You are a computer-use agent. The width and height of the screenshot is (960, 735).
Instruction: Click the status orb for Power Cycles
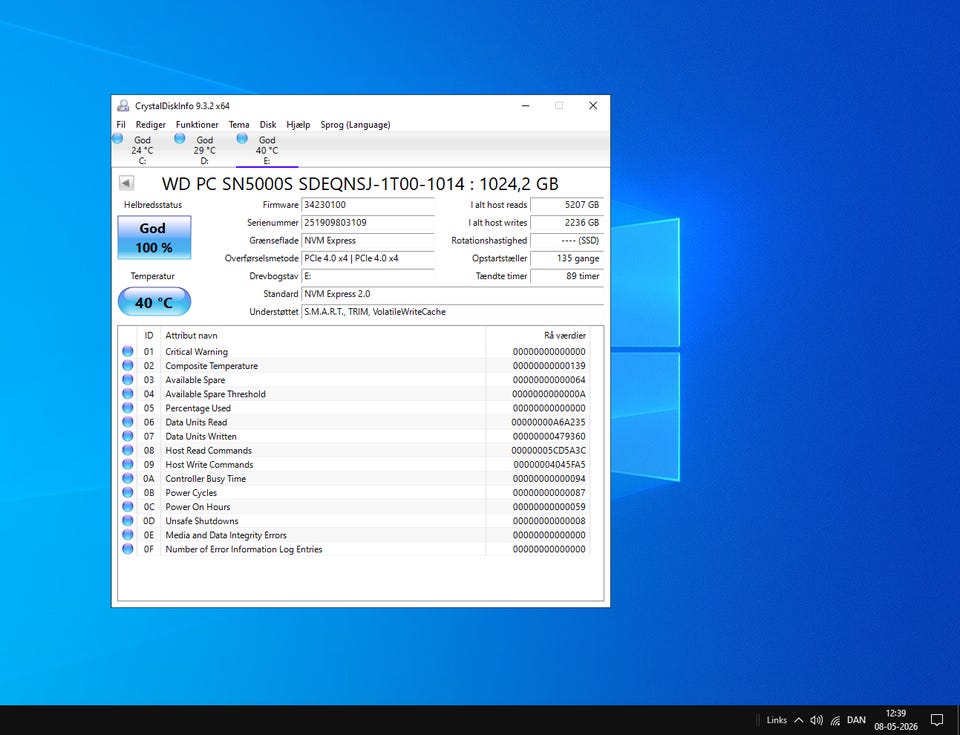127,492
